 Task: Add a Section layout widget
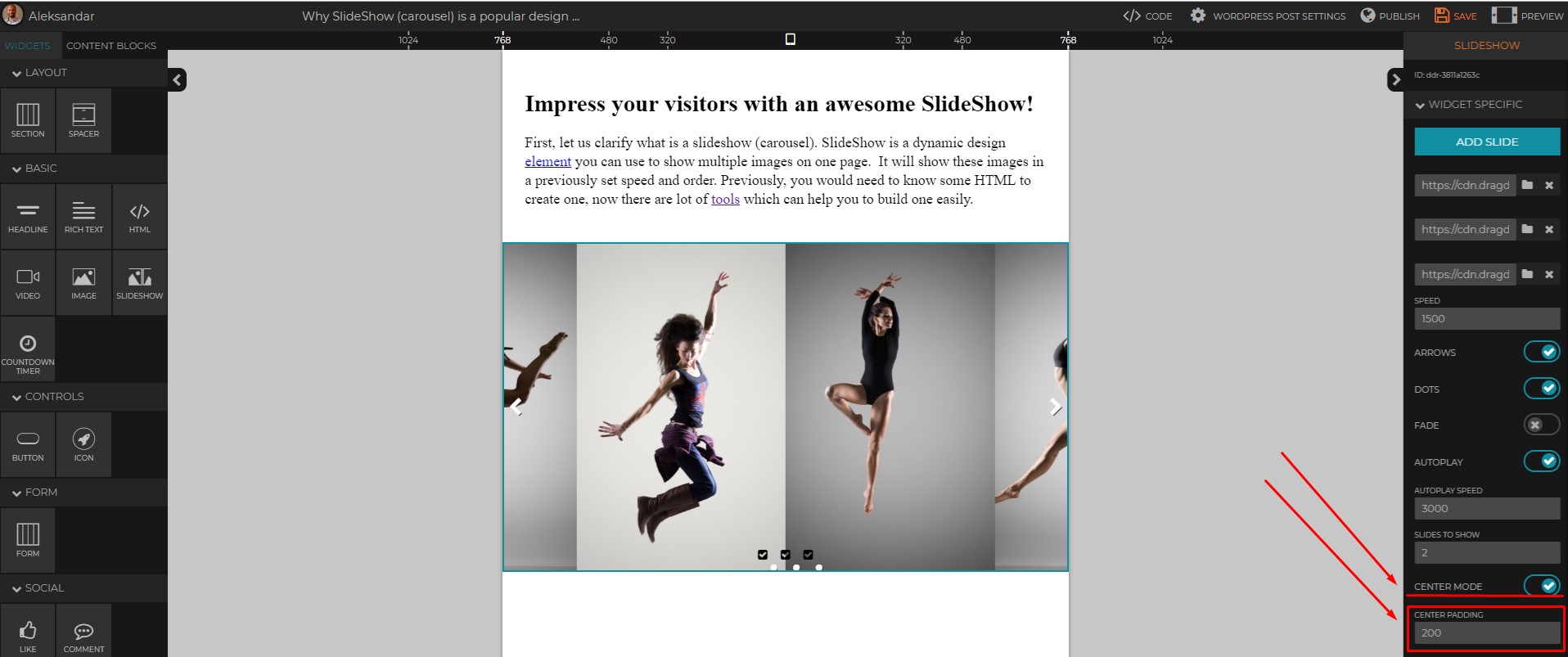point(28,120)
